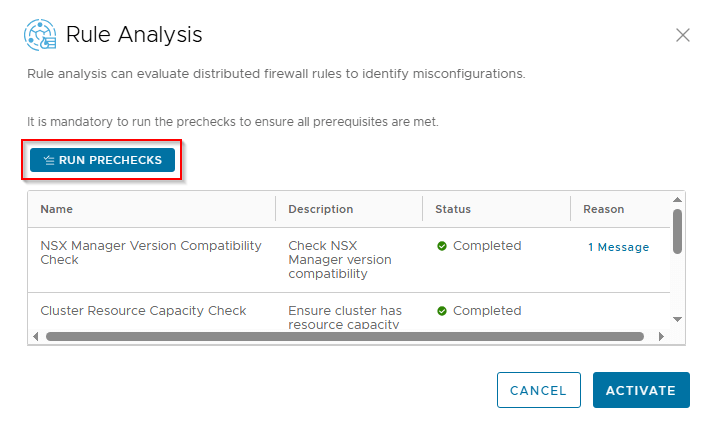Viewport: 712px width, 423px height.
Task: Close the Rule Analysis dialog
Action: (683, 35)
